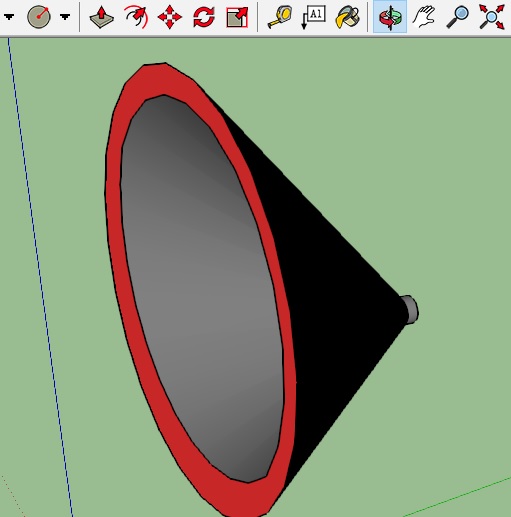
Task: Open dropdown arrow at toolbar's left edge
Action: (9, 16)
